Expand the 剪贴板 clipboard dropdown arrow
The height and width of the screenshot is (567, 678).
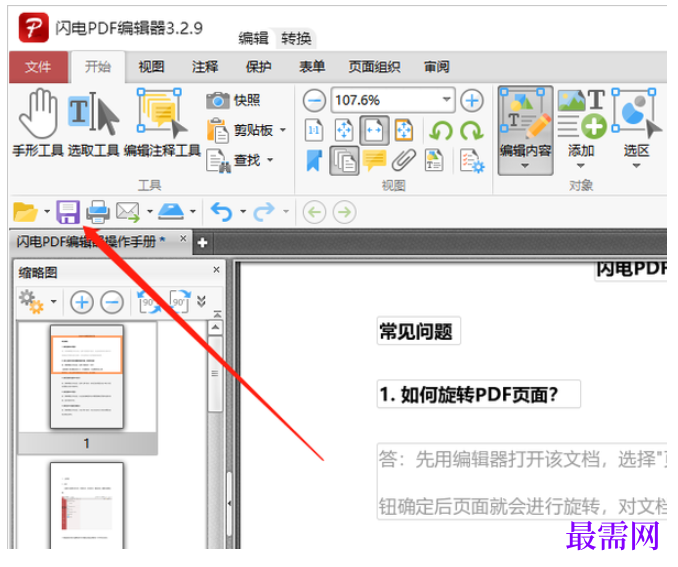[283, 130]
